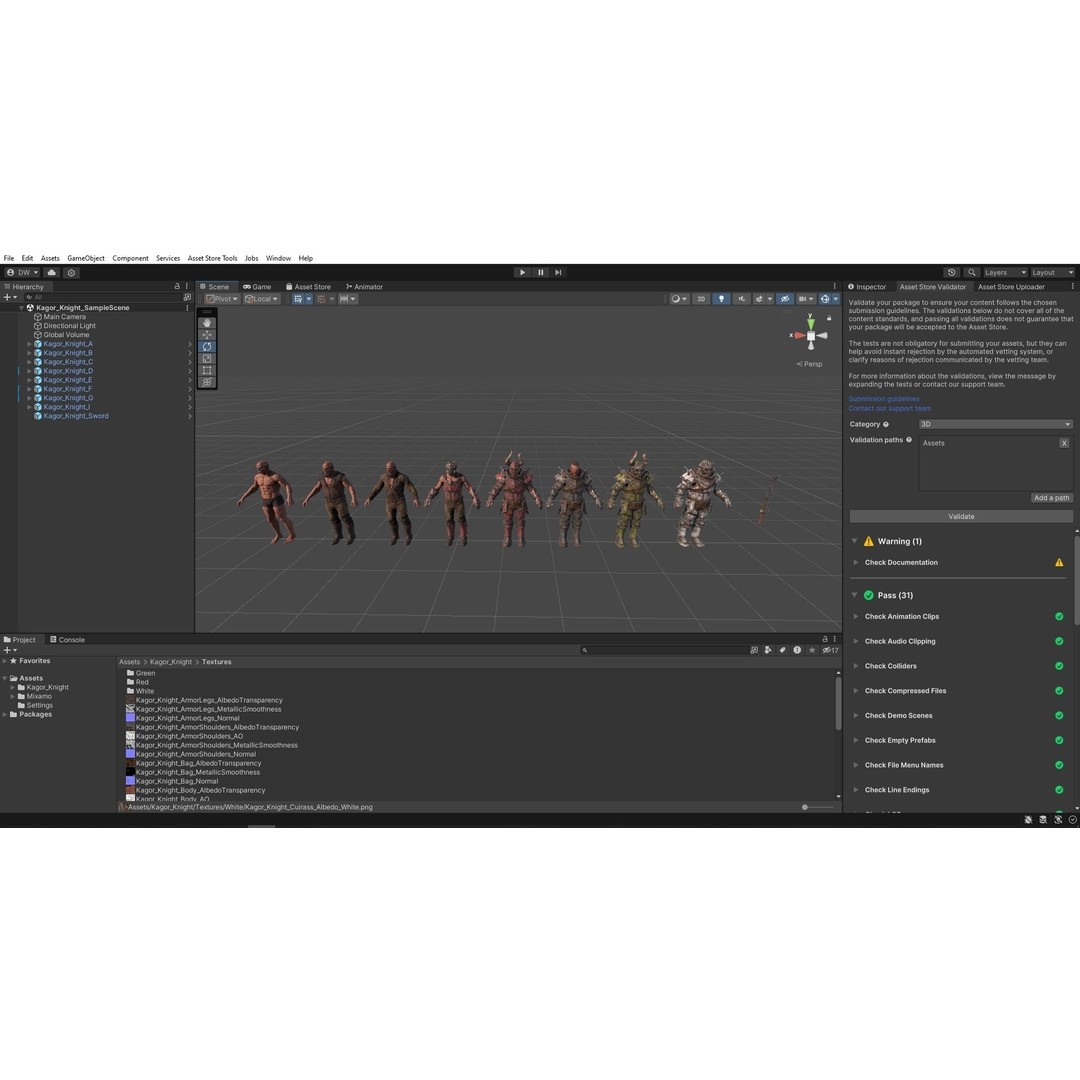Click Search by Label tag icon
1080x1080 pixels.
[782, 650]
